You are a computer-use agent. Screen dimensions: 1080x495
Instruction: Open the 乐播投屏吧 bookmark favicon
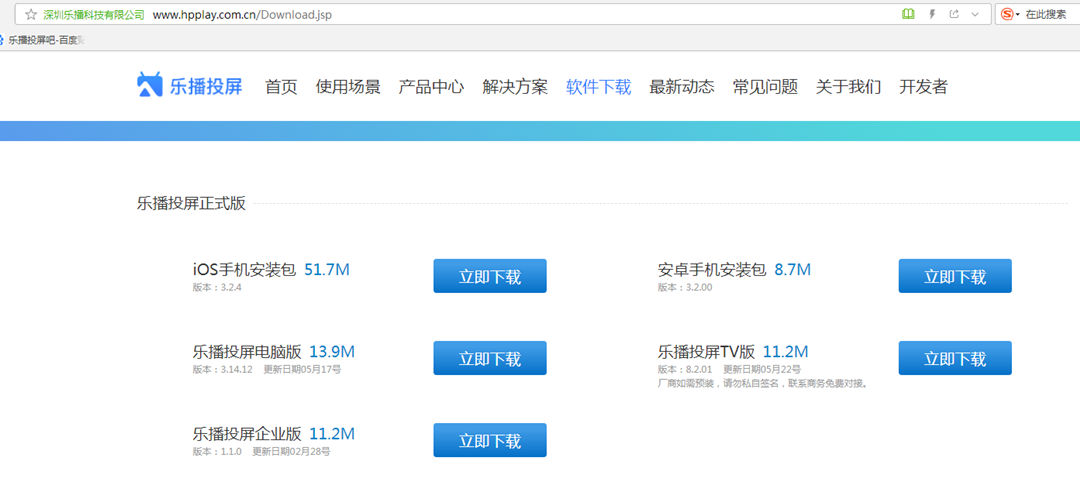(x=2, y=41)
